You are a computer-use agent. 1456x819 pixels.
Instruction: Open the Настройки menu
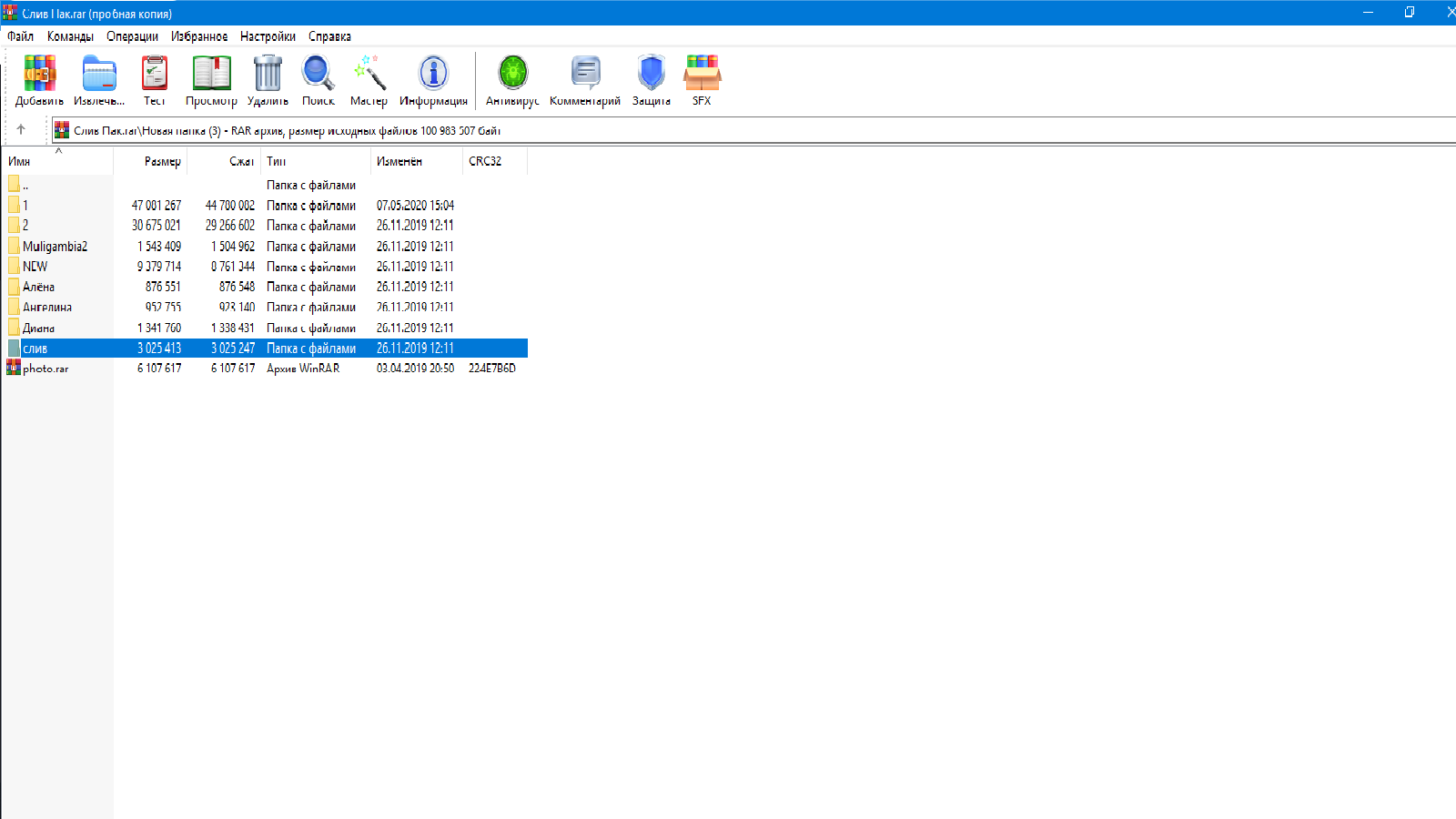268,36
